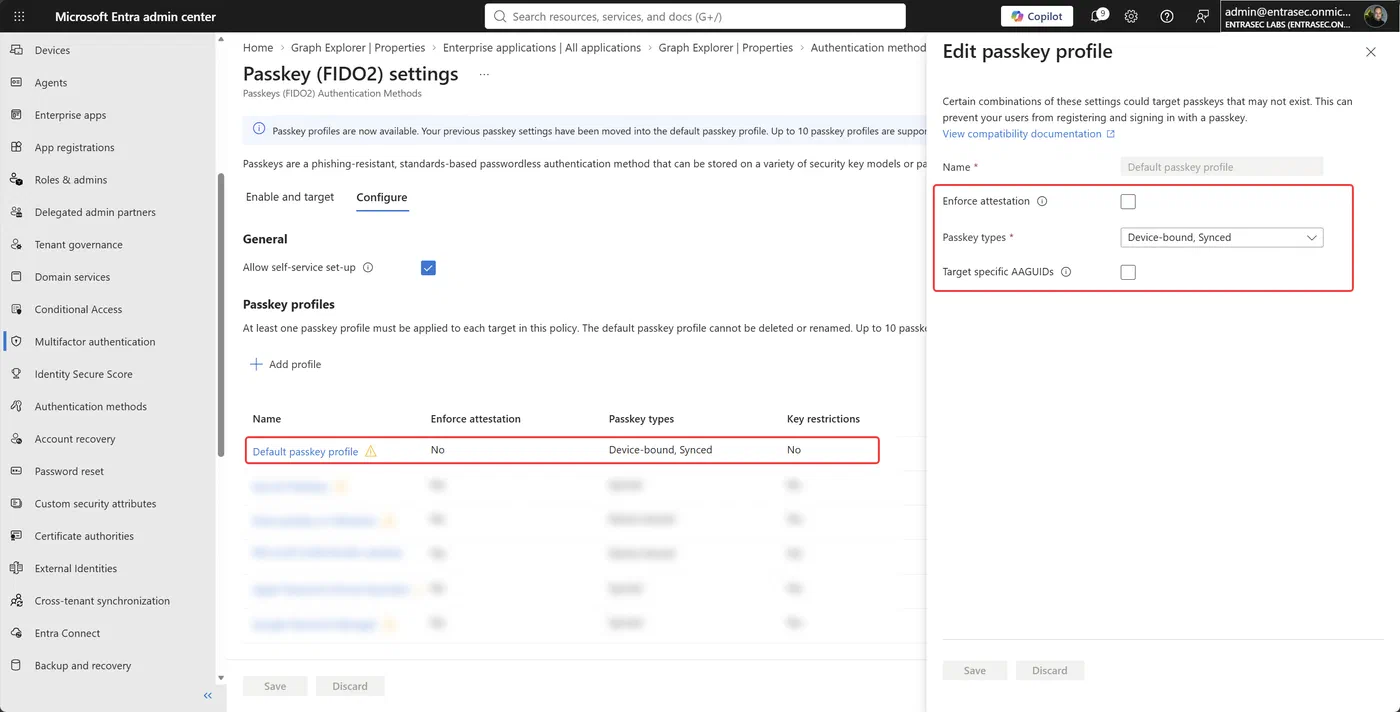Click the Enterprise apps sidebar icon

tap(16, 115)
